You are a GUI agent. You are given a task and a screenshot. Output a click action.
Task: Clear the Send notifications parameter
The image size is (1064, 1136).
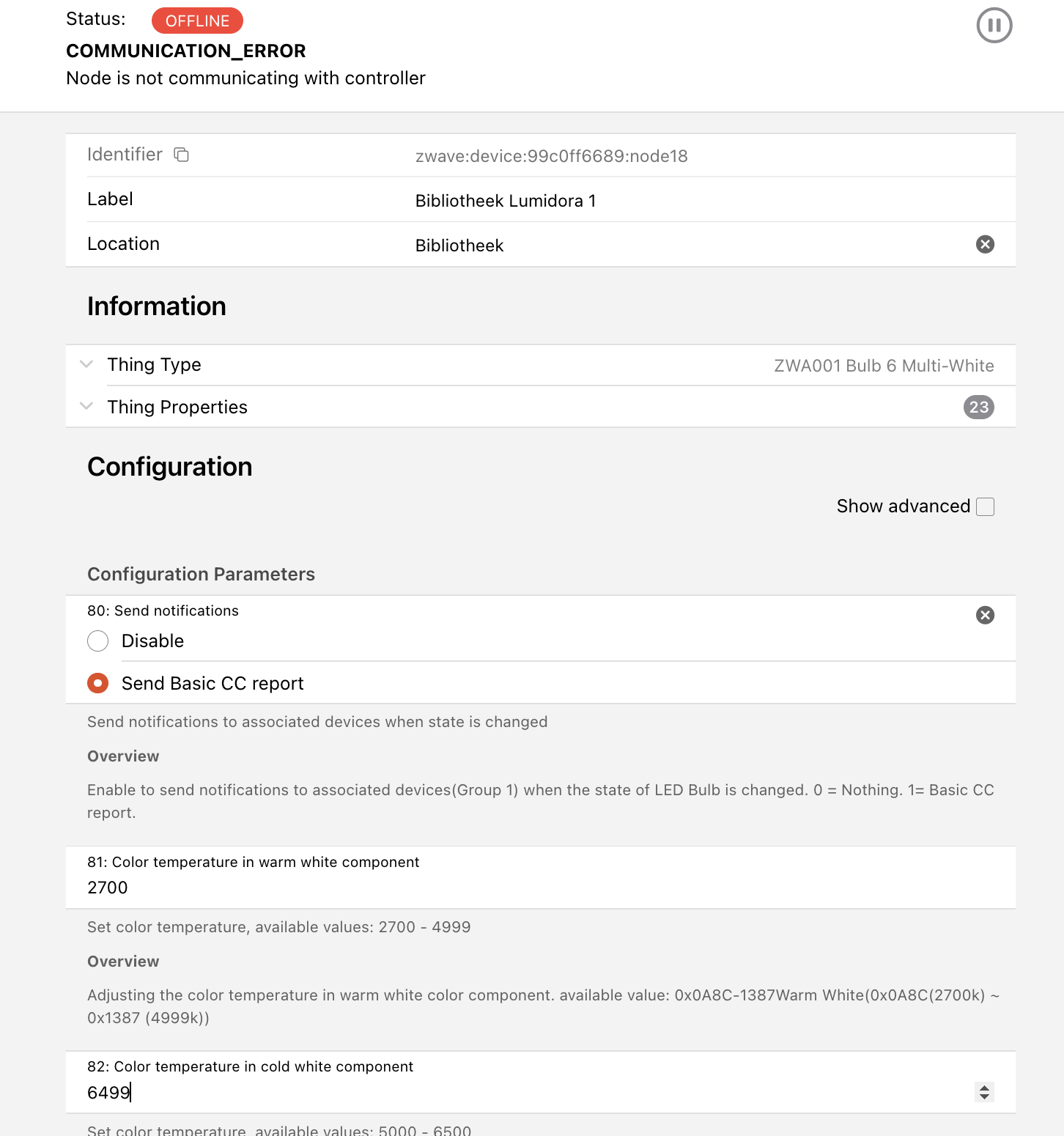[x=985, y=615]
